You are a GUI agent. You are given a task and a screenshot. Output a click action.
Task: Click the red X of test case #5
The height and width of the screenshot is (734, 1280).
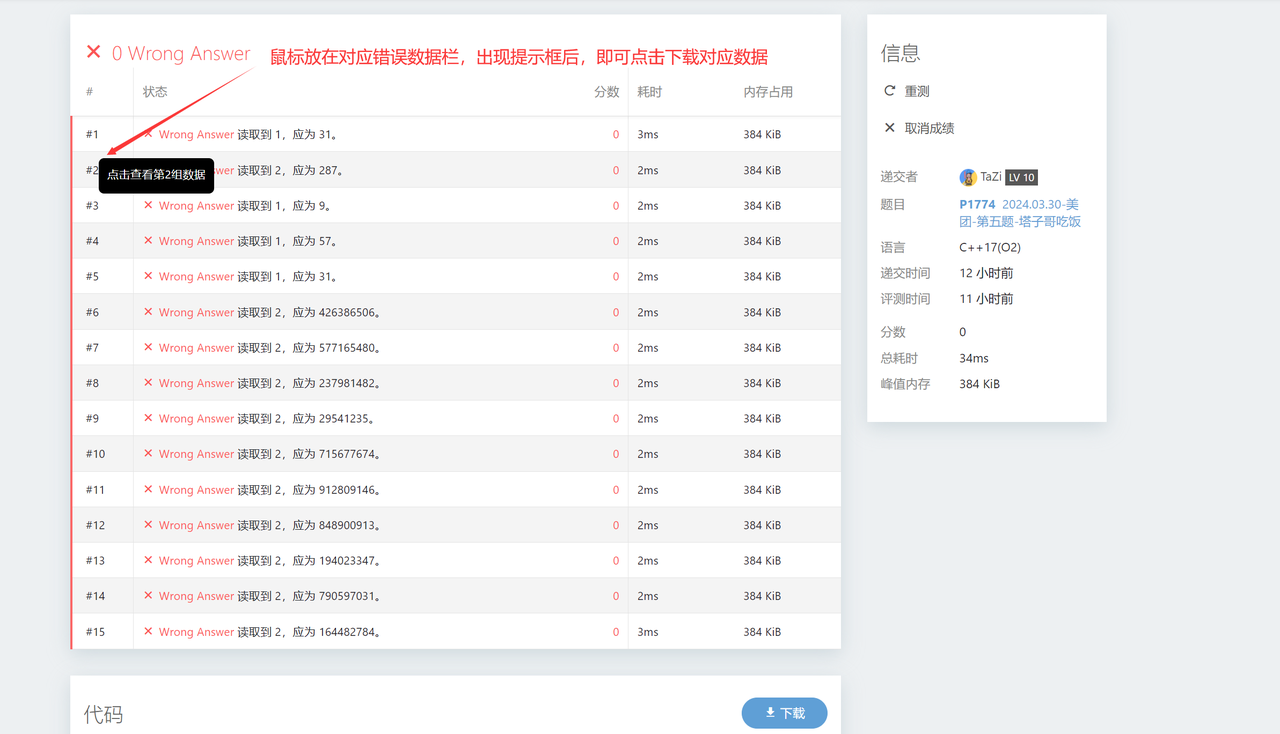click(148, 276)
